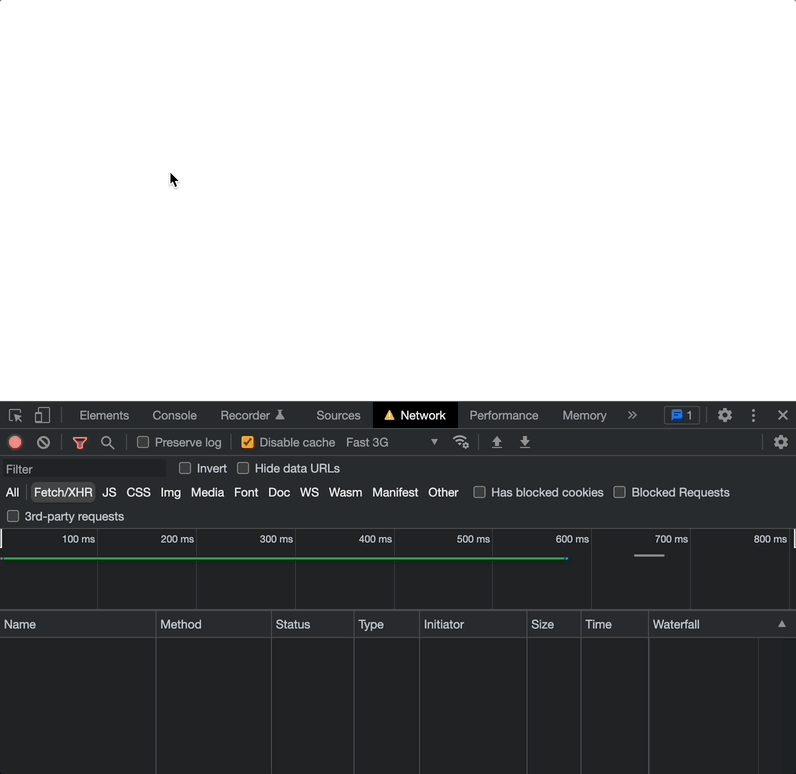Click the Filter text input field
The height and width of the screenshot is (774, 796).
(85, 469)
